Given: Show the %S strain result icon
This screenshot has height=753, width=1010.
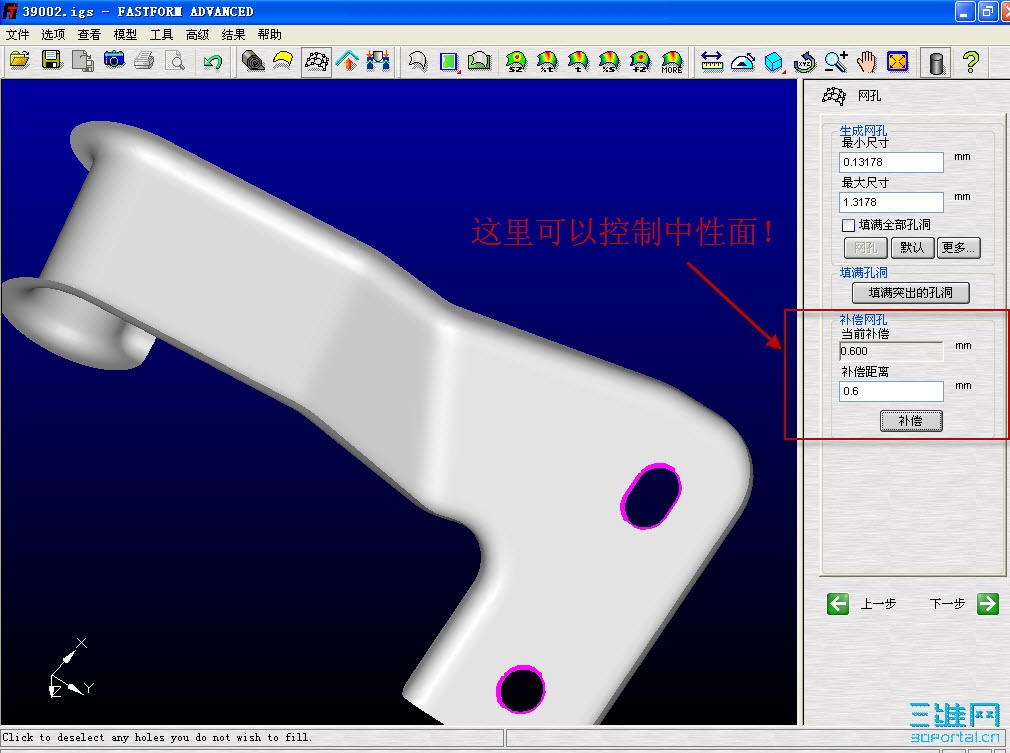Looking at the screenshot, I should click(x=609, y=61).
